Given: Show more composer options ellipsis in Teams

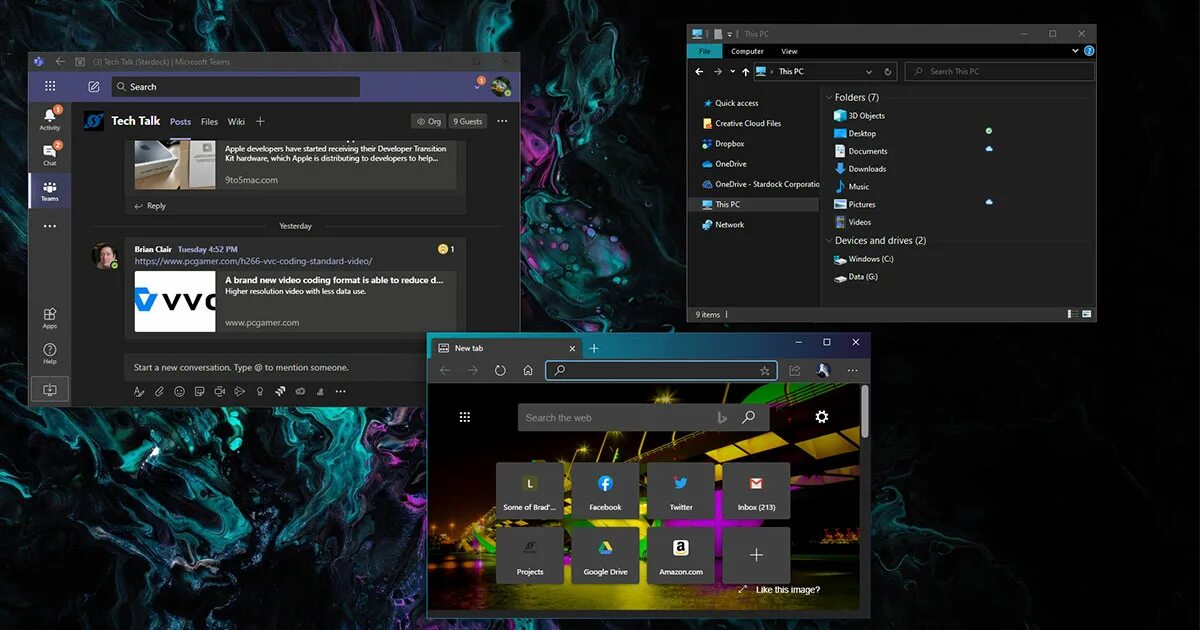Looking at the screenshot, I should (x=339, y=391).
